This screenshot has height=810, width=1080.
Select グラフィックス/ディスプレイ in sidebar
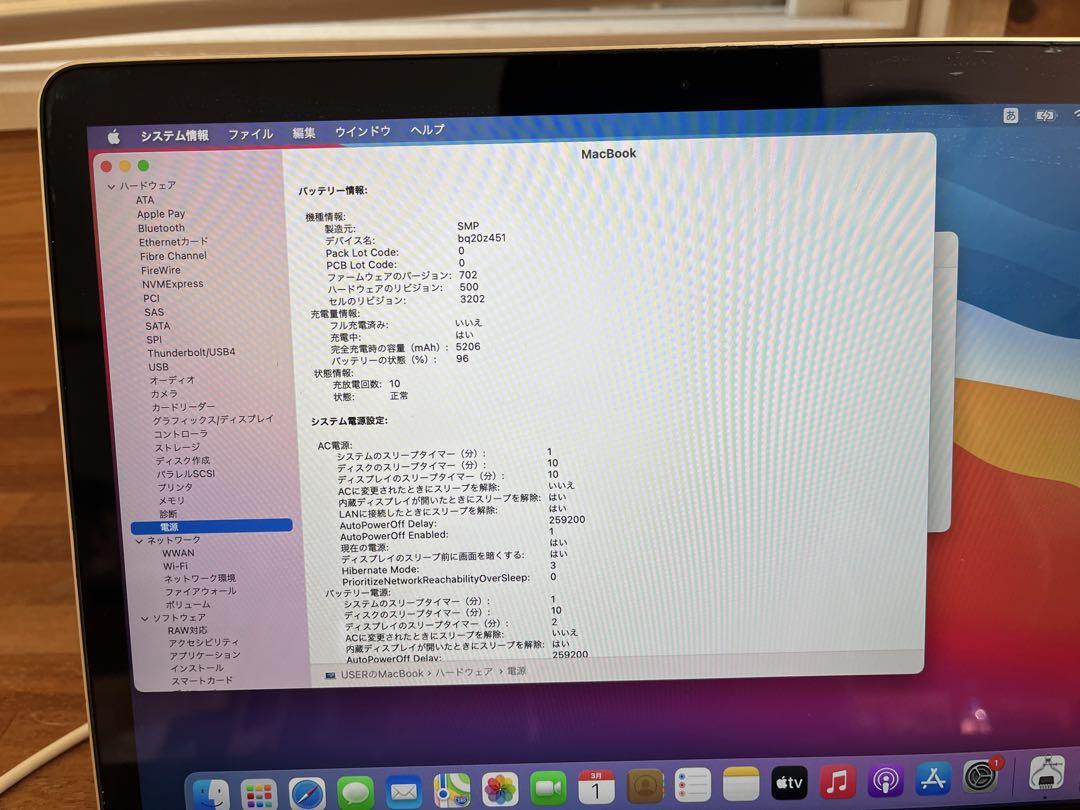pos(213,419)
